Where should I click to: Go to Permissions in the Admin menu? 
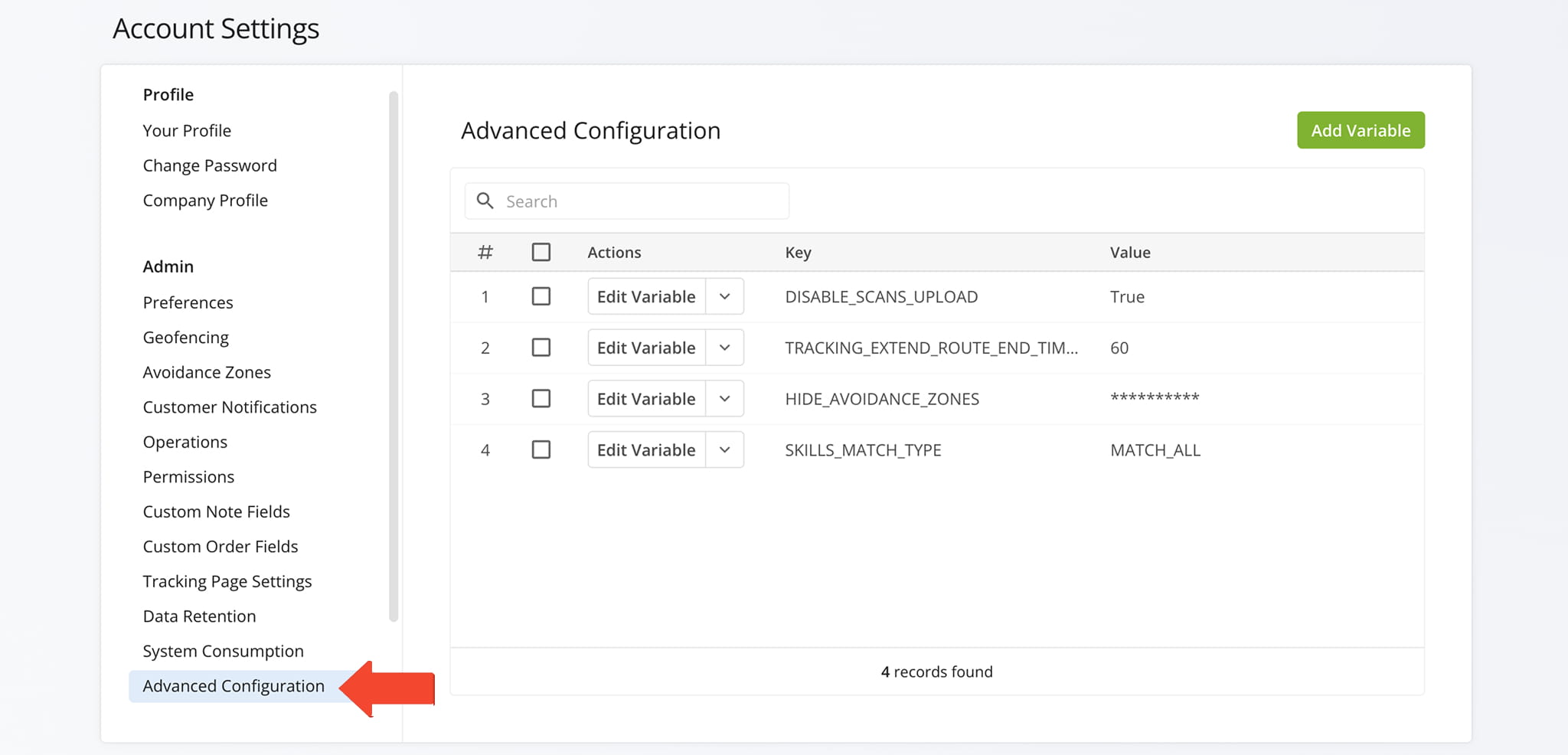[x=188, y=477]
